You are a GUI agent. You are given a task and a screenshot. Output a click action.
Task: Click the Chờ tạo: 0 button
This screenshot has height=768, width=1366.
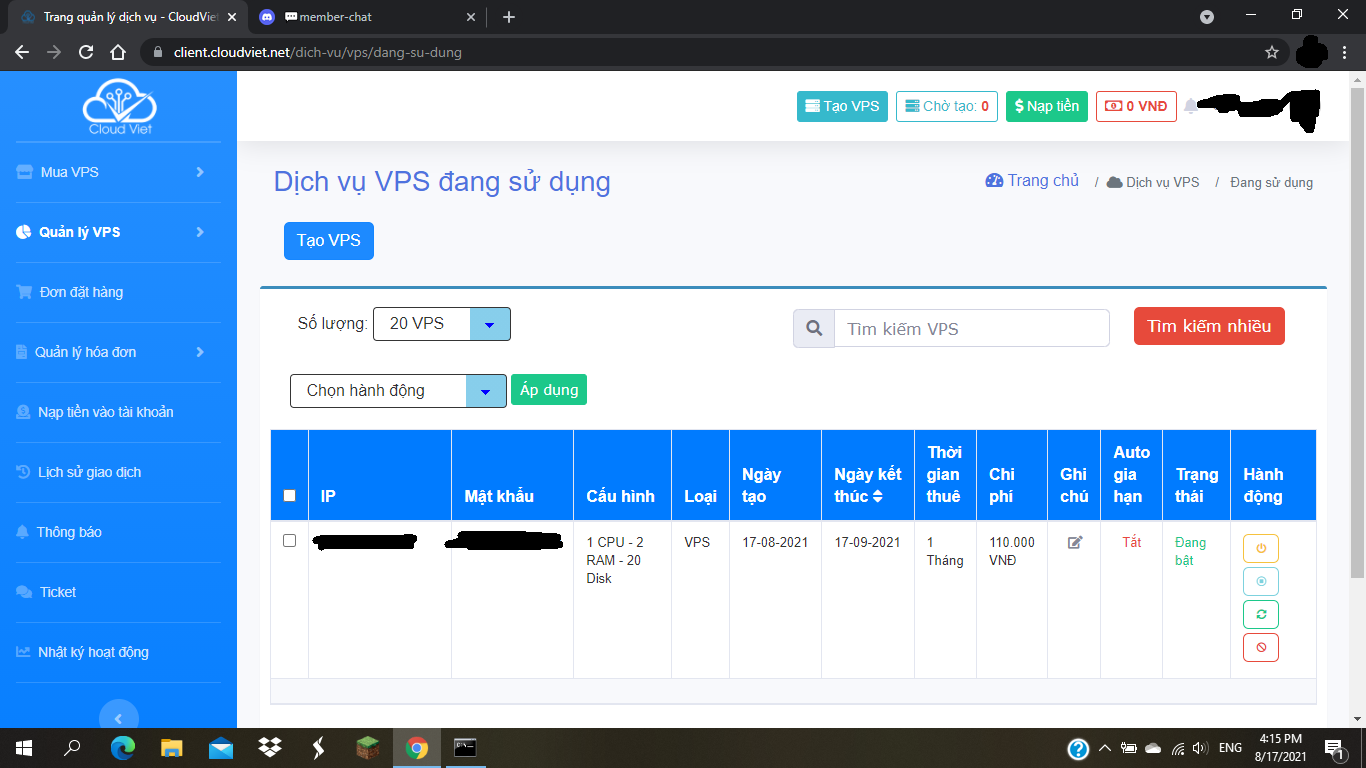click(947, 106)
